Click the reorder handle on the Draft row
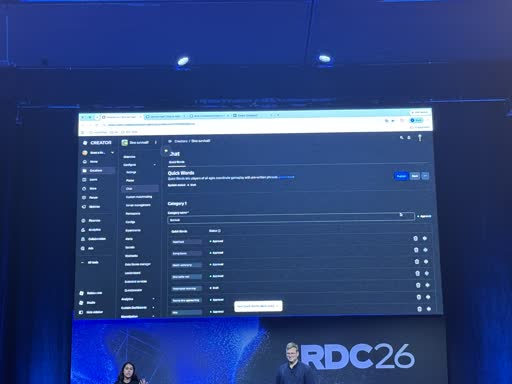The width and height of the screenshot is (512, 384). pyautogui.click(x=428, y=285)
